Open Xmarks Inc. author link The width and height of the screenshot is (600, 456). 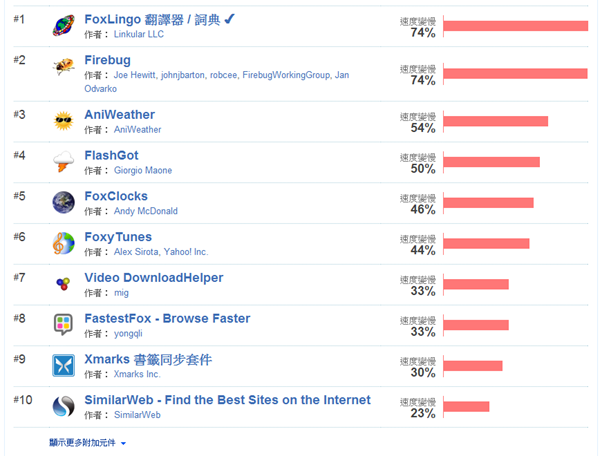(x=137, y=374)
